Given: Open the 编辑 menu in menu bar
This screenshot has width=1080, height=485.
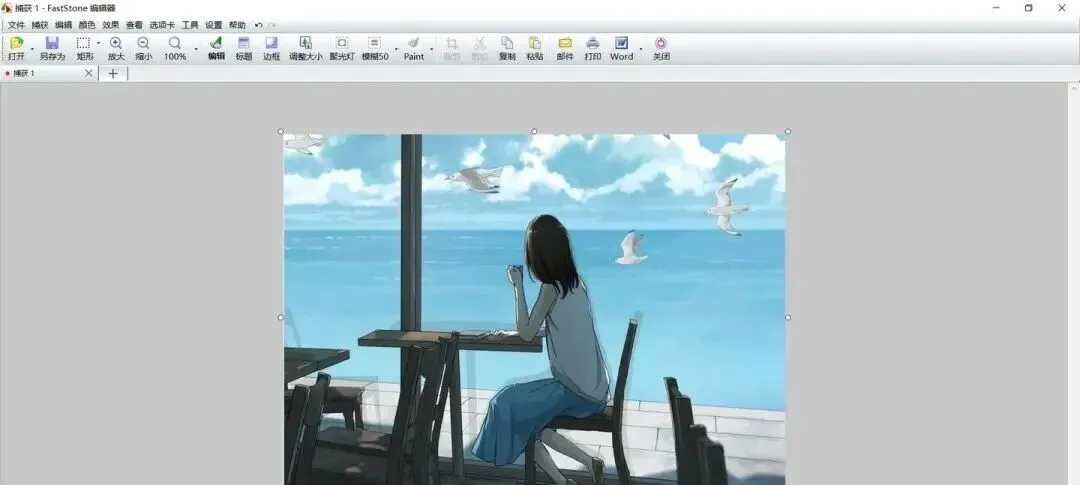Looking at the screenshot, I should point(63,25).
